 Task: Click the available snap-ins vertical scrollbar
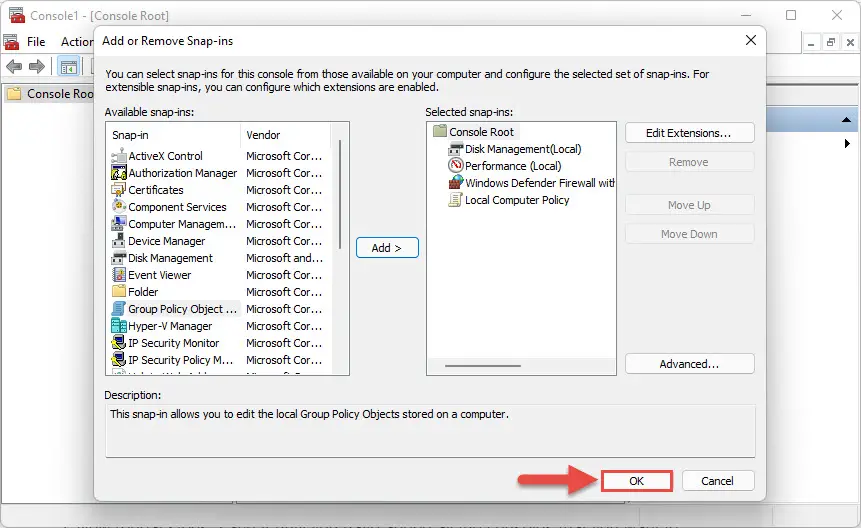tap(340, 194)
